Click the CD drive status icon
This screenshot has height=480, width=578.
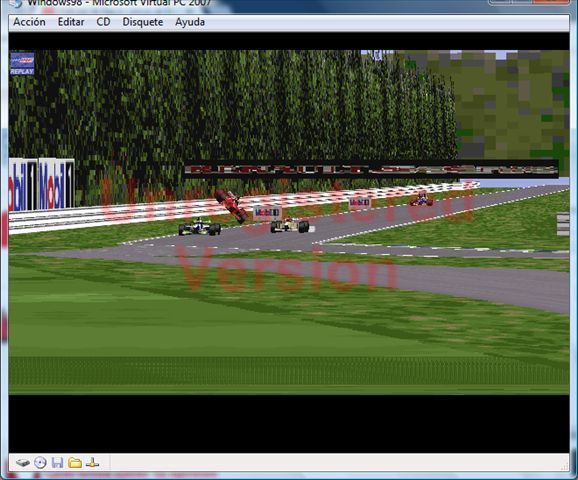click(40, 463)
